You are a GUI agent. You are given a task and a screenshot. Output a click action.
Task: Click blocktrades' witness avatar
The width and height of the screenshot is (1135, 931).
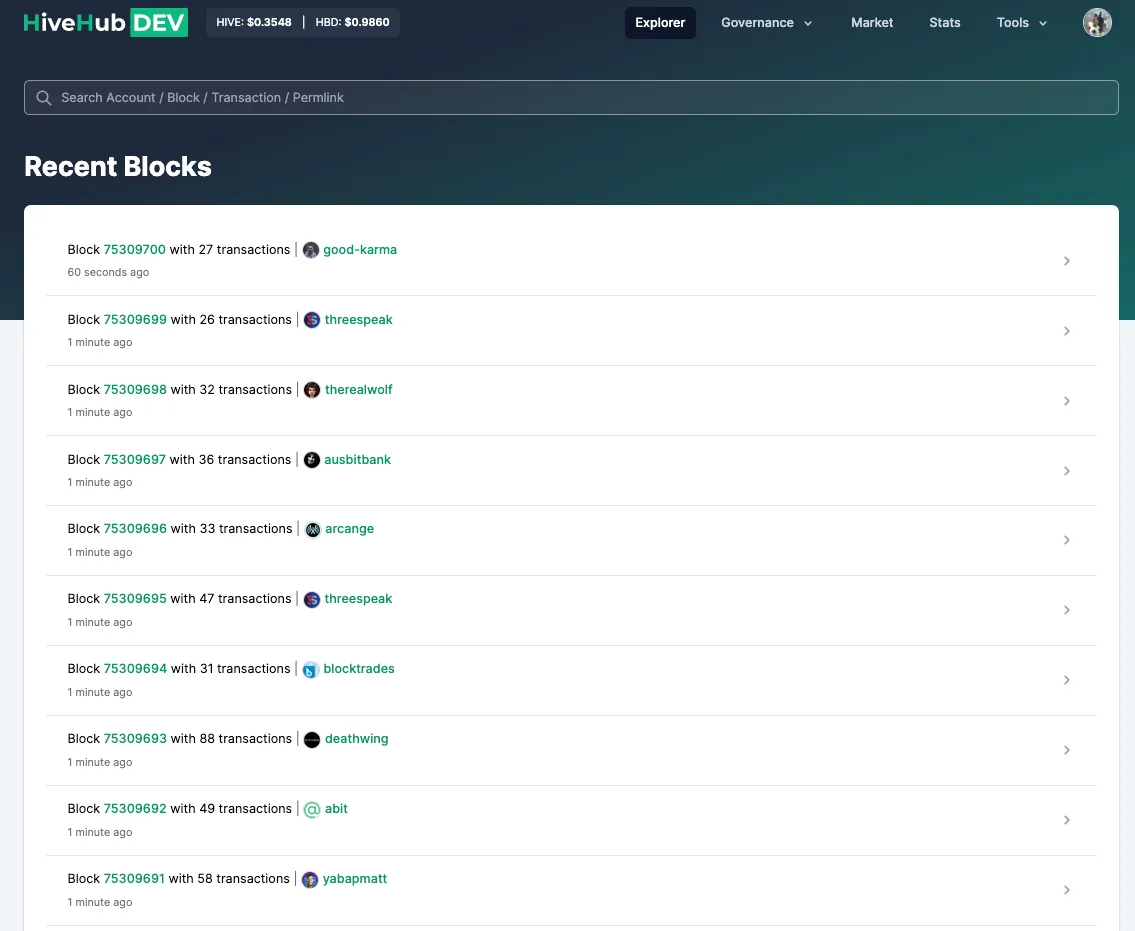(x=310, y=670)
